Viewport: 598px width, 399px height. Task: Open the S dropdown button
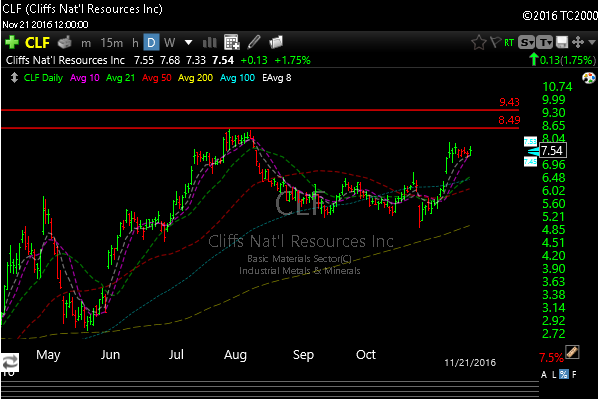pos(526,42)
